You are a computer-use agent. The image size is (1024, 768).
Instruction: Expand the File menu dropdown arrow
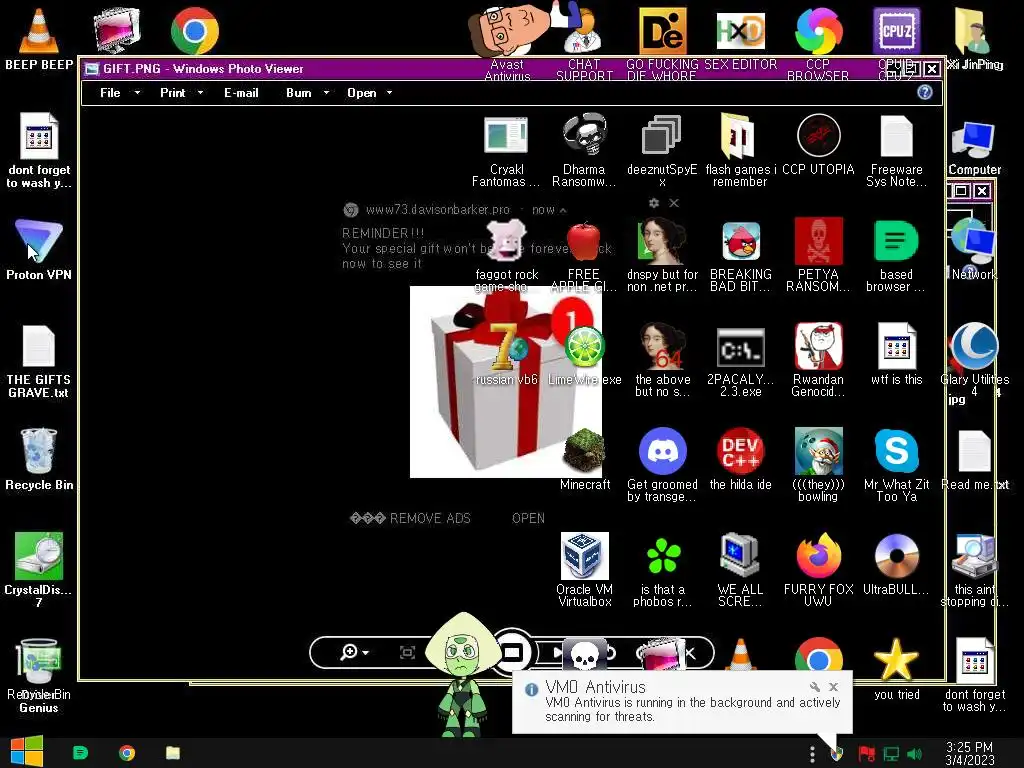coord(137,93)
